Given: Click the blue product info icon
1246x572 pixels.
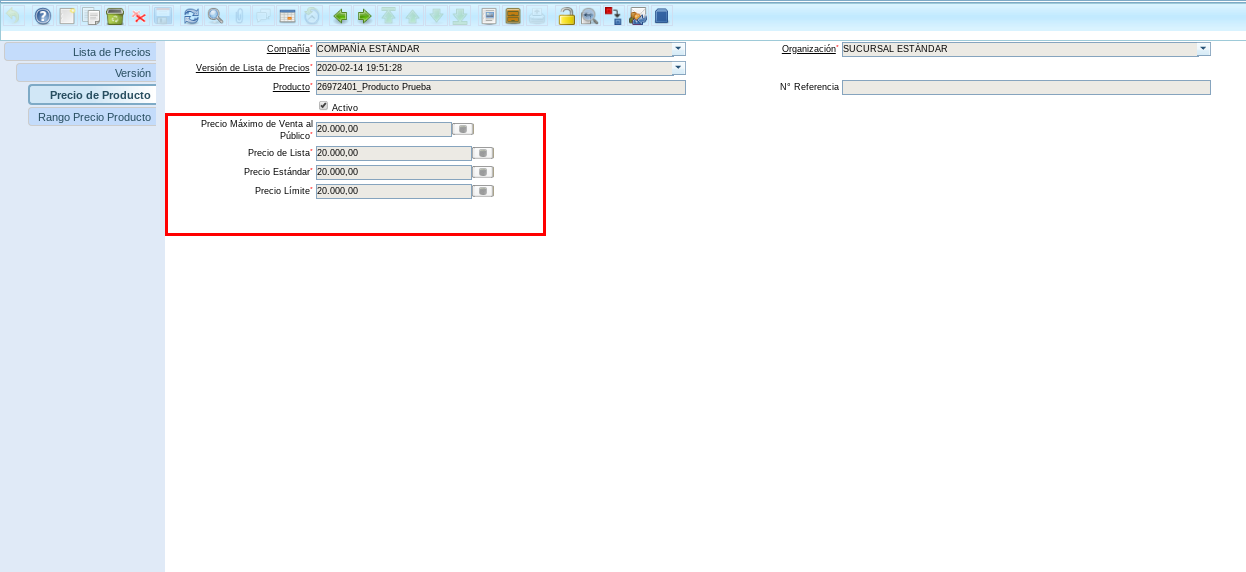Looking at the screenshot, I should (x=661, y=16).
